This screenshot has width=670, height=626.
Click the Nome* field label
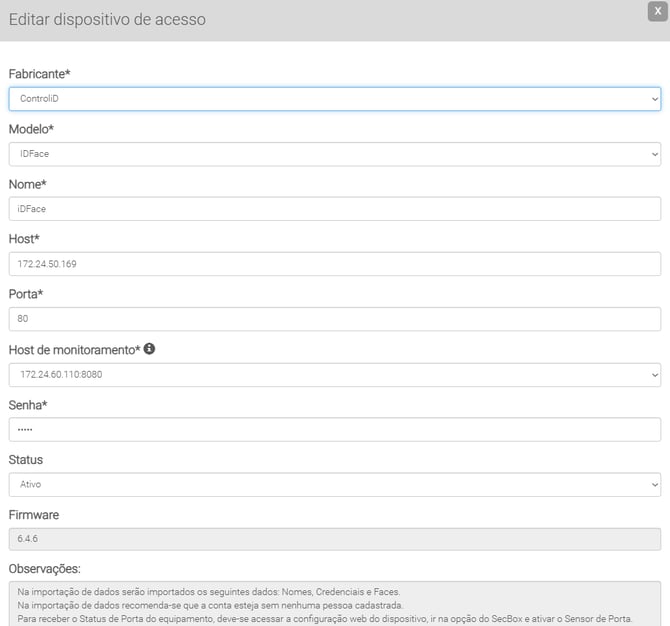point(28,184)
